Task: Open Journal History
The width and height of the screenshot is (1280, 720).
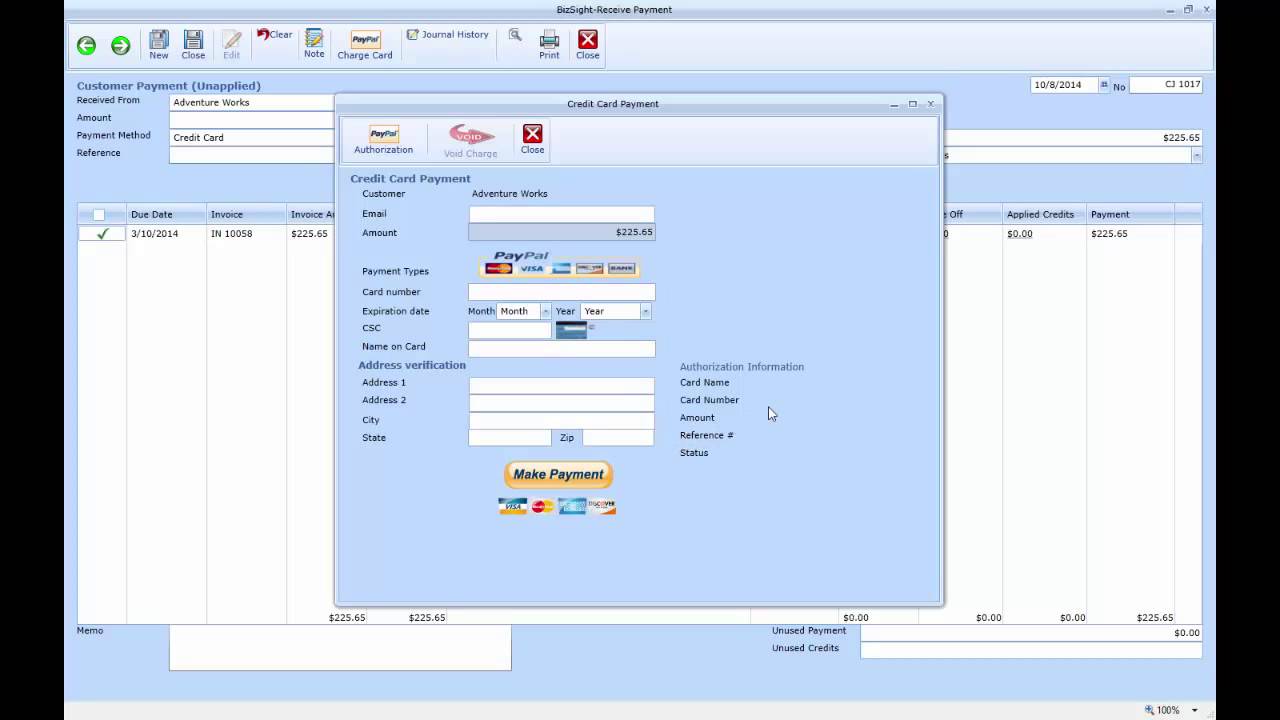Action: click(447, 35)
